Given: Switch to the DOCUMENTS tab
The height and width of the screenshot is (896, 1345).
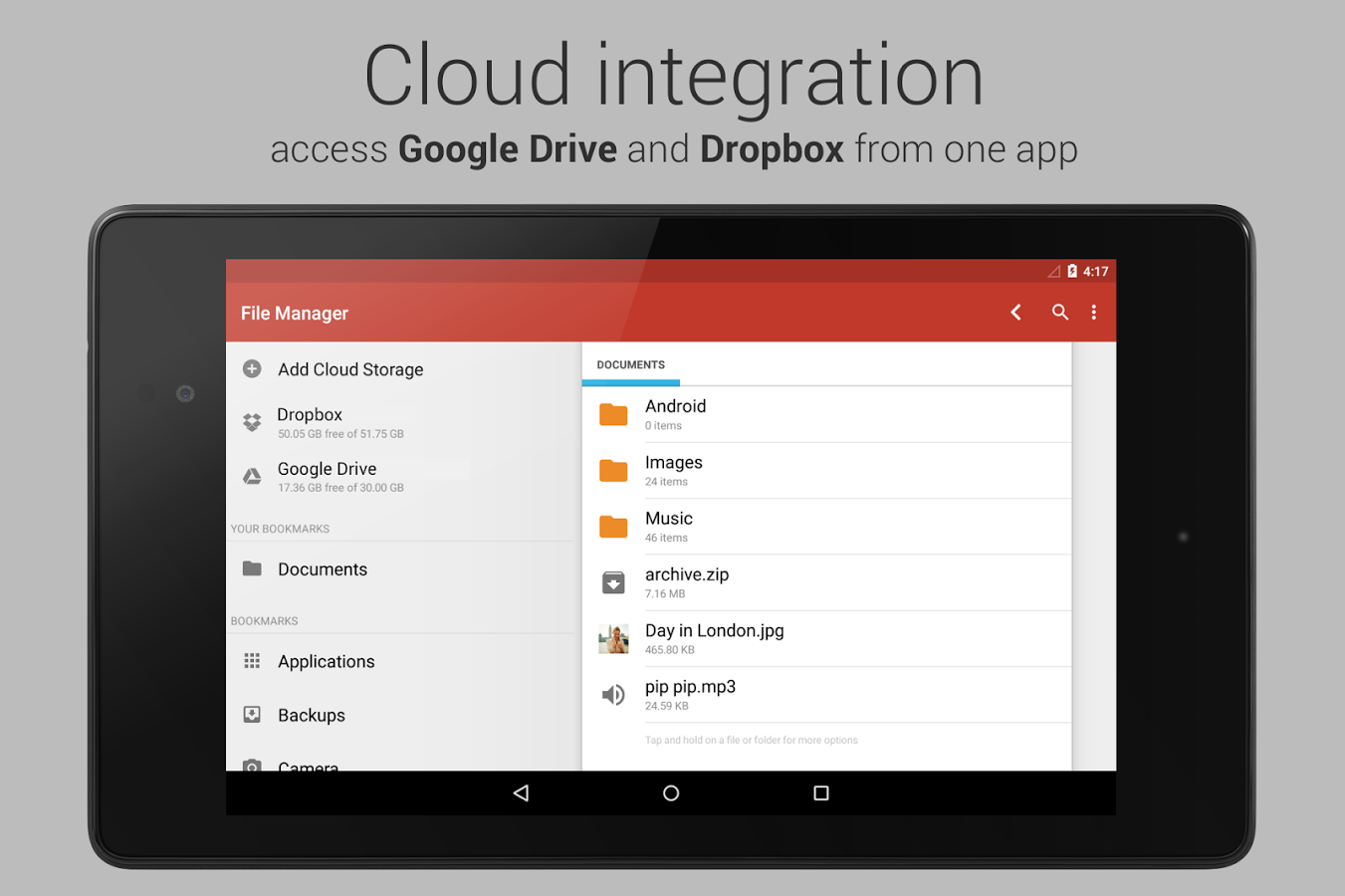Looking at the screenshot, I should click(631, 365).
